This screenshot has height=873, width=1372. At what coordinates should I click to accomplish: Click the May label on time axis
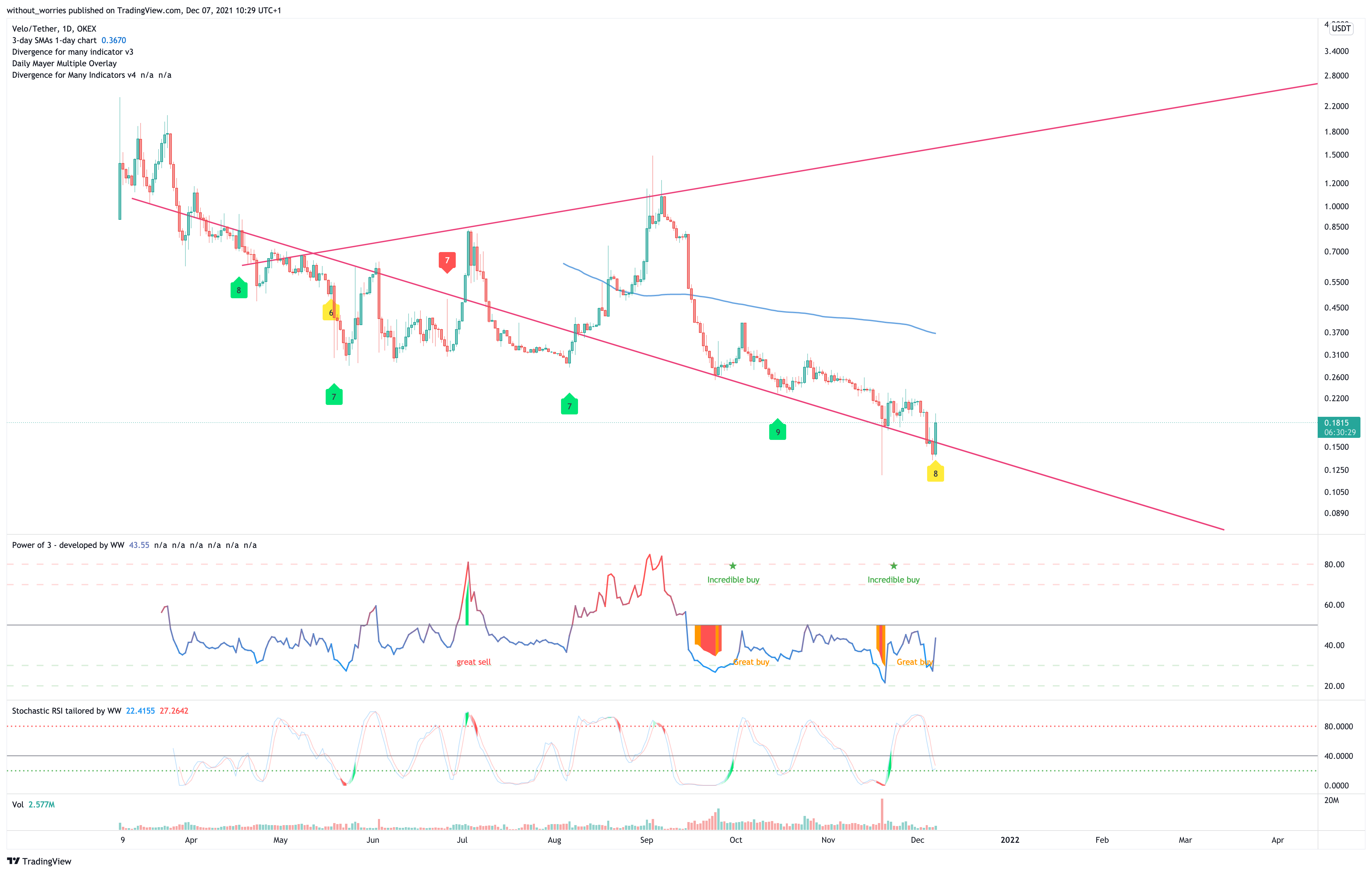(280, 840)
